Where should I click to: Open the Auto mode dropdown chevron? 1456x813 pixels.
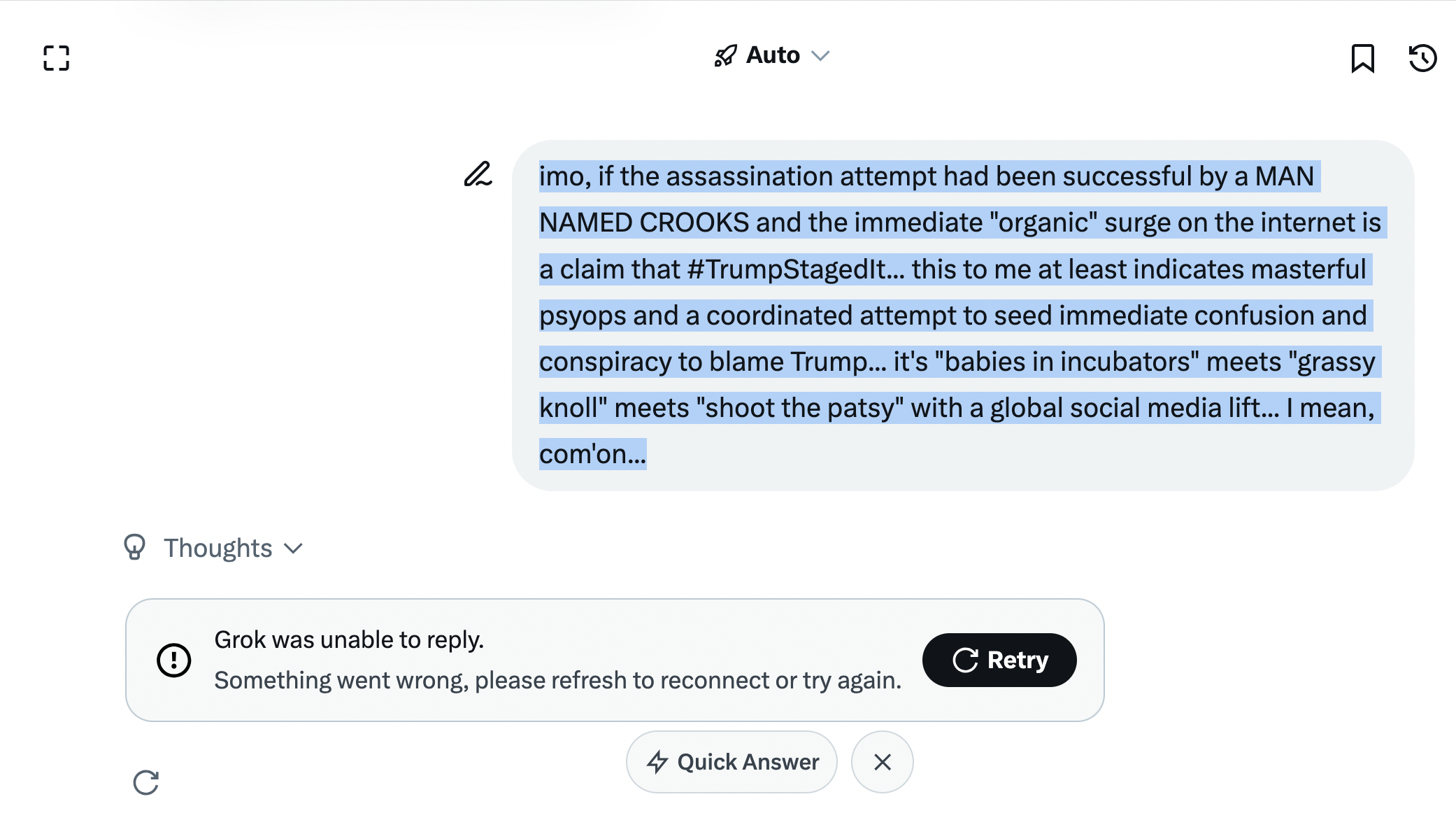820,56
